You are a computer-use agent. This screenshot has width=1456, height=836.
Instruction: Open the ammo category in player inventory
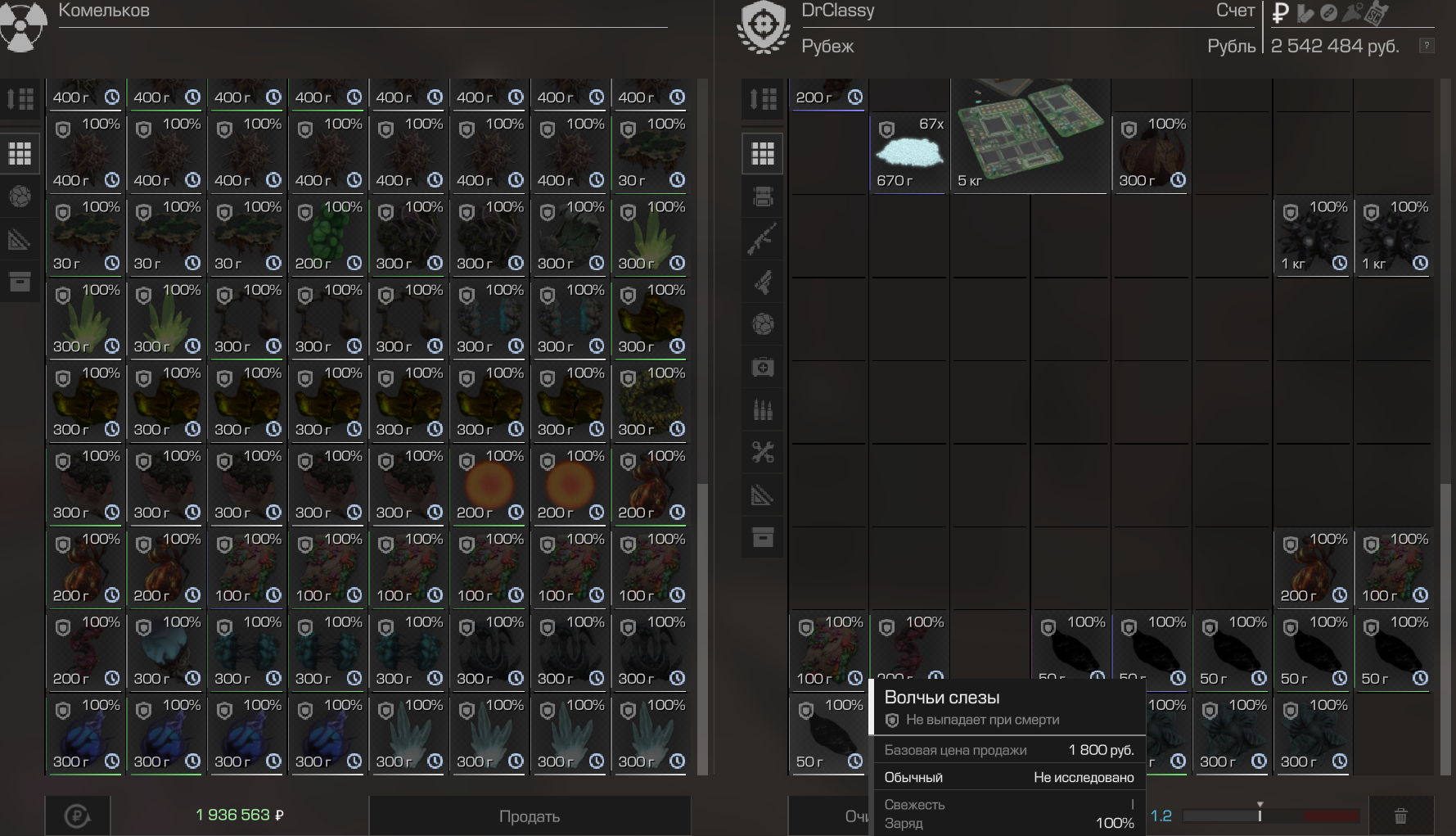(762, 410)
